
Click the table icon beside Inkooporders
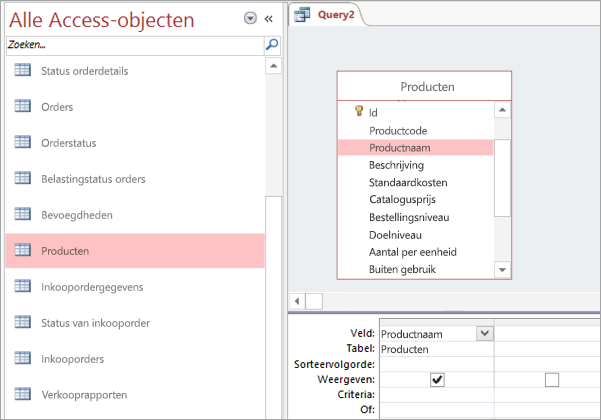coord(23,358)
